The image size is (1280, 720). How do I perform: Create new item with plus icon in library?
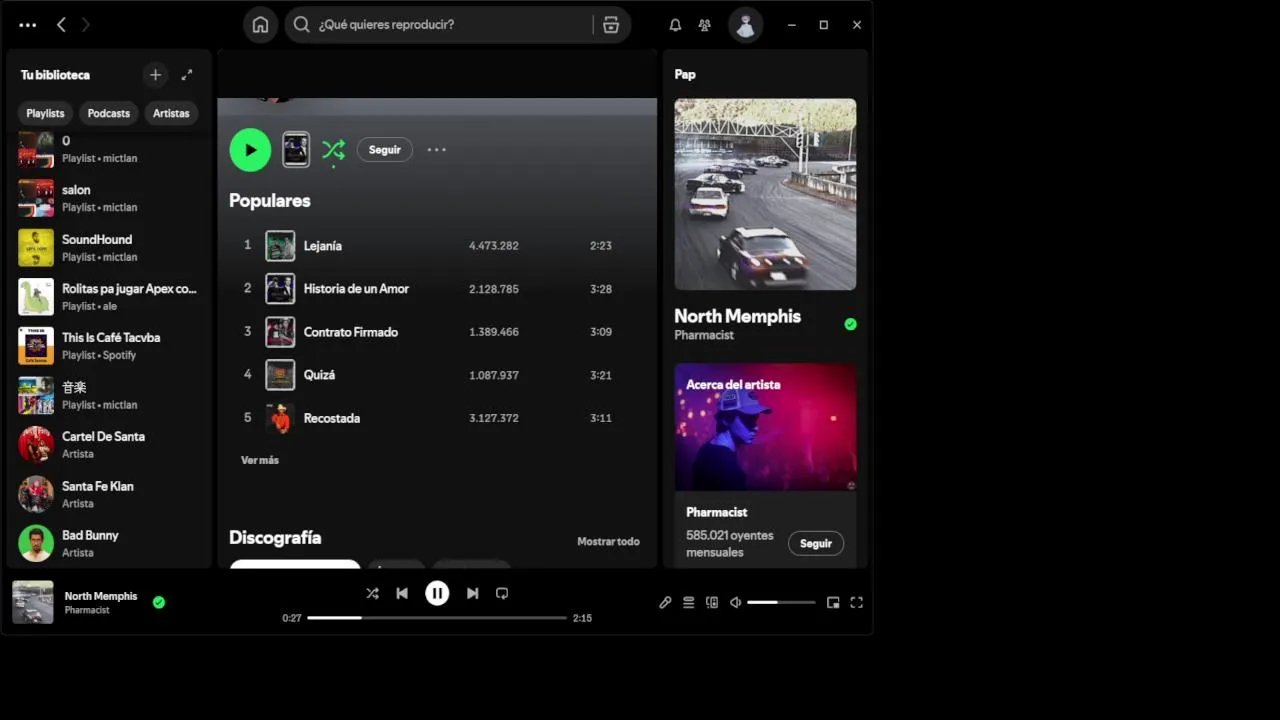click(155, 75)
